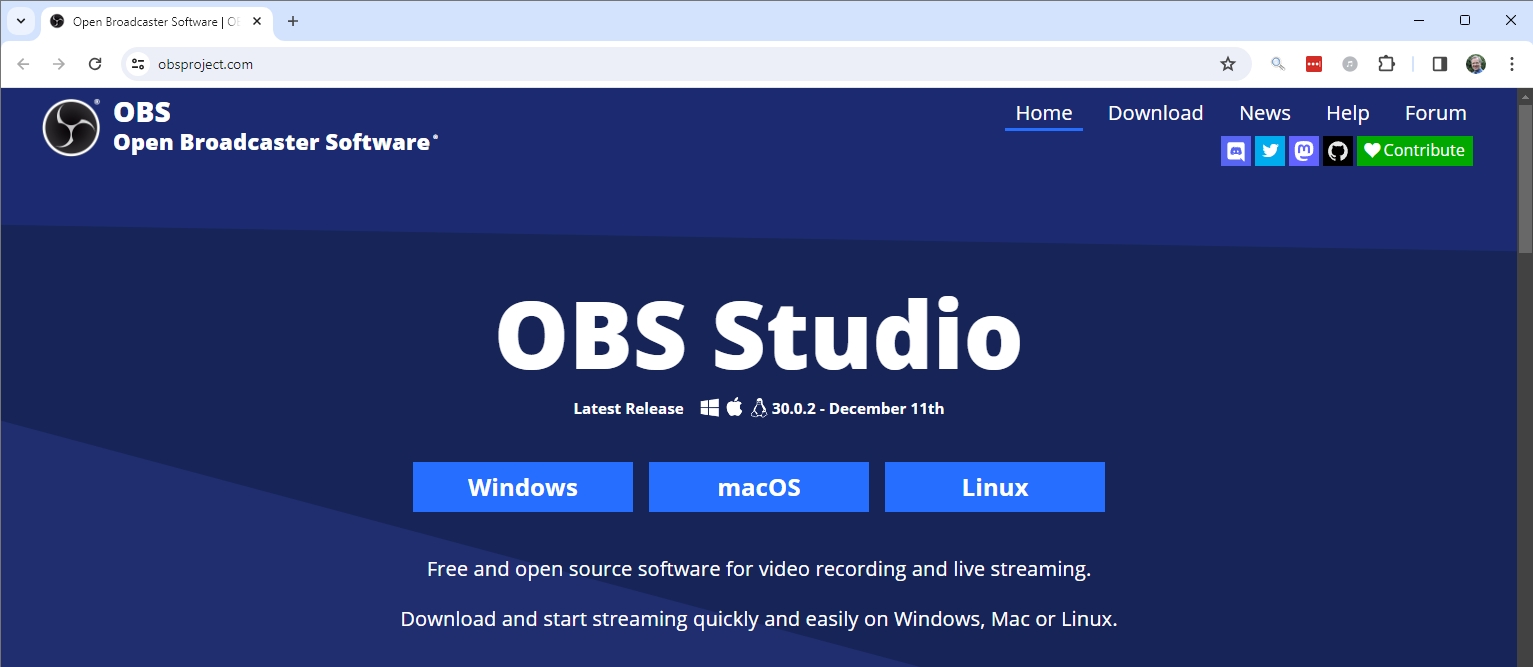Open the Forum nav item

coord(1435,113)
